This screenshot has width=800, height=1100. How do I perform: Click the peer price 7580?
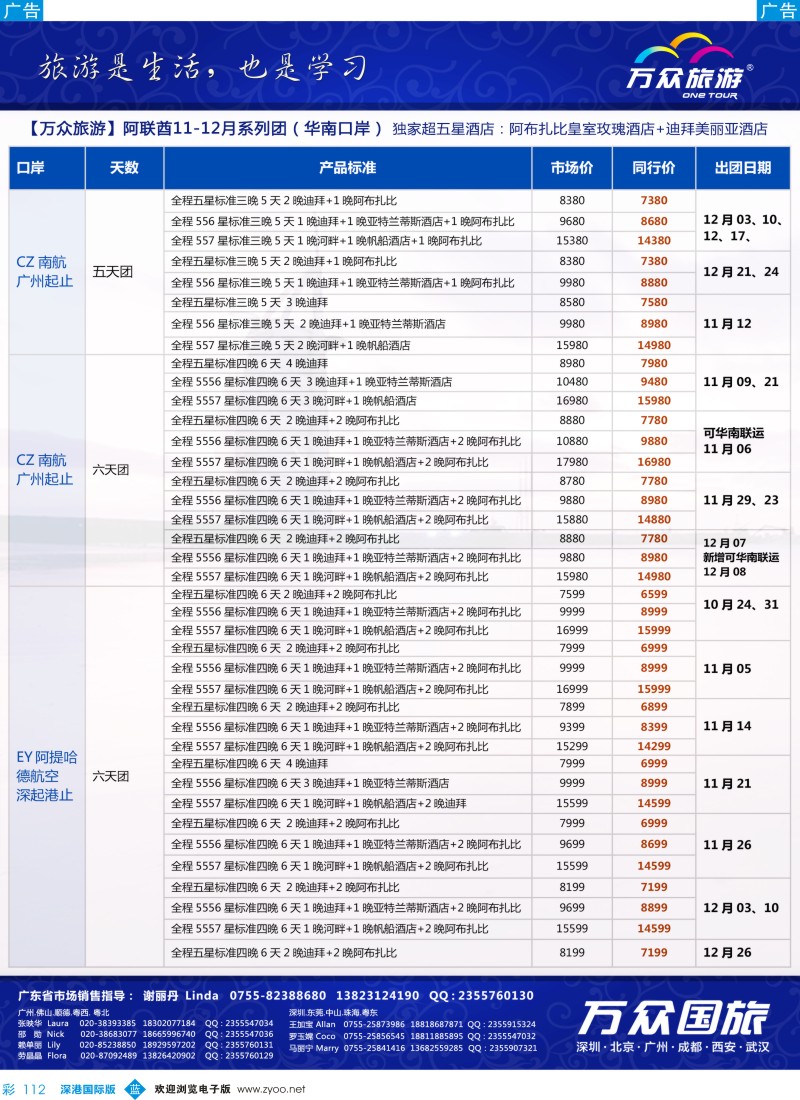(x=654, y=302)
